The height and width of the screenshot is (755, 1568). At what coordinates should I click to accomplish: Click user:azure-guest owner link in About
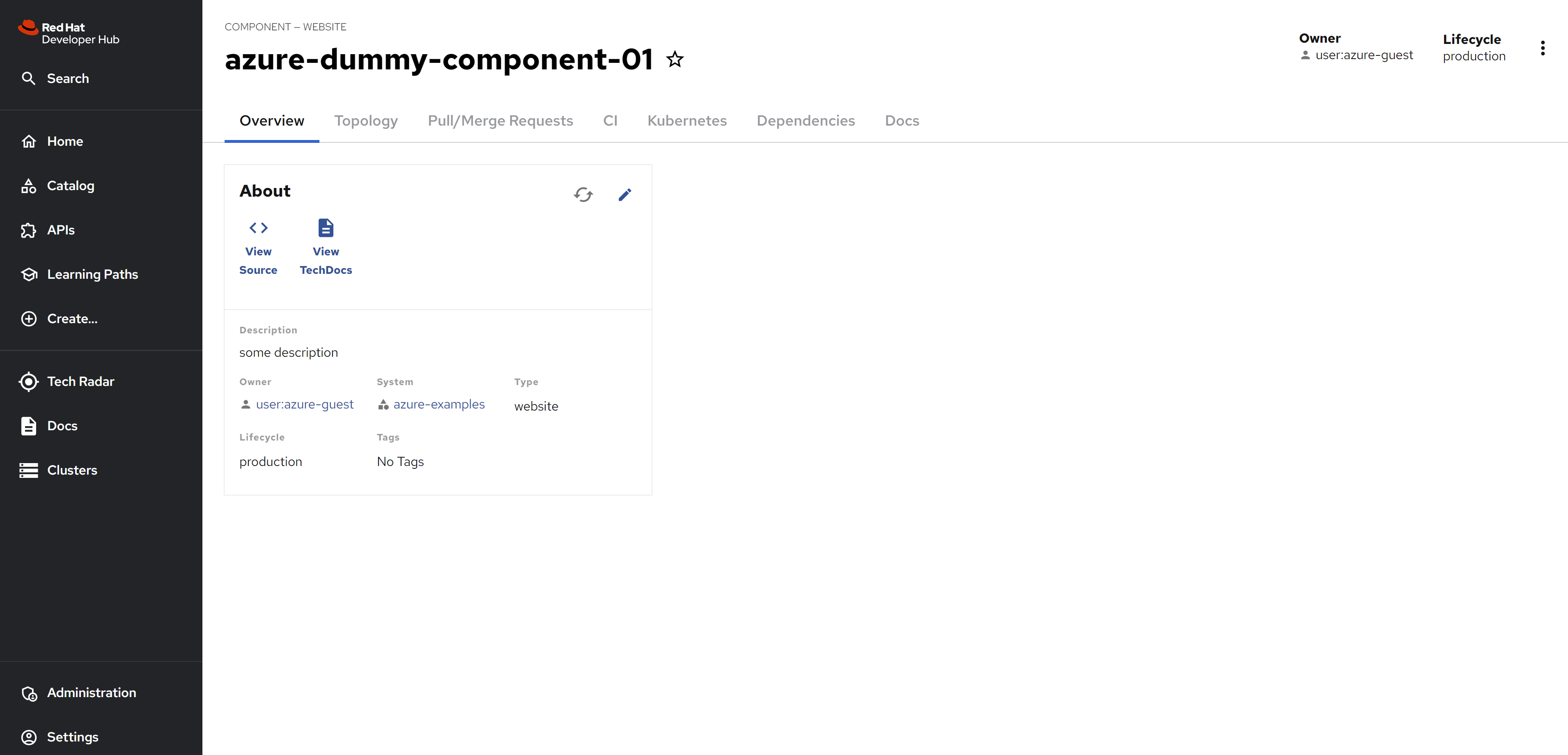tap(304, 404)
